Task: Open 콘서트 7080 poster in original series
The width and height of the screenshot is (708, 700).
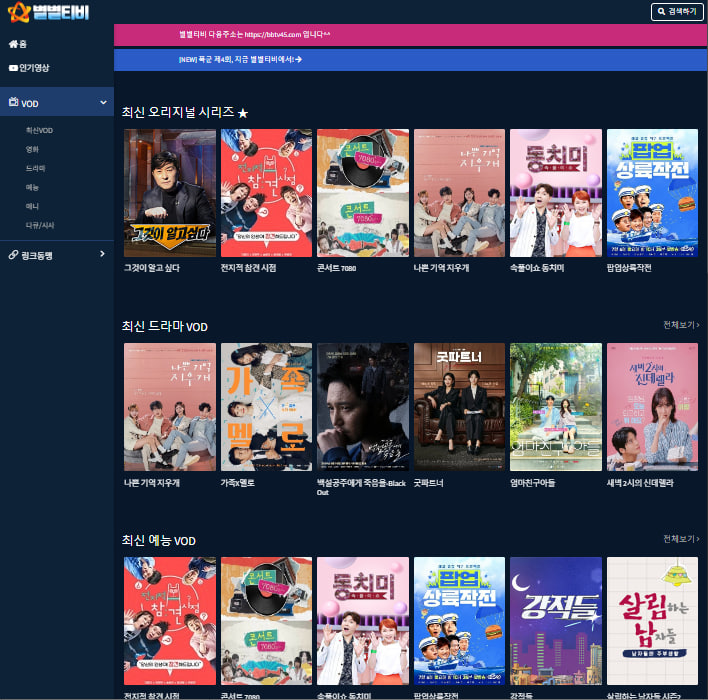Action: (x=363, y=193)
